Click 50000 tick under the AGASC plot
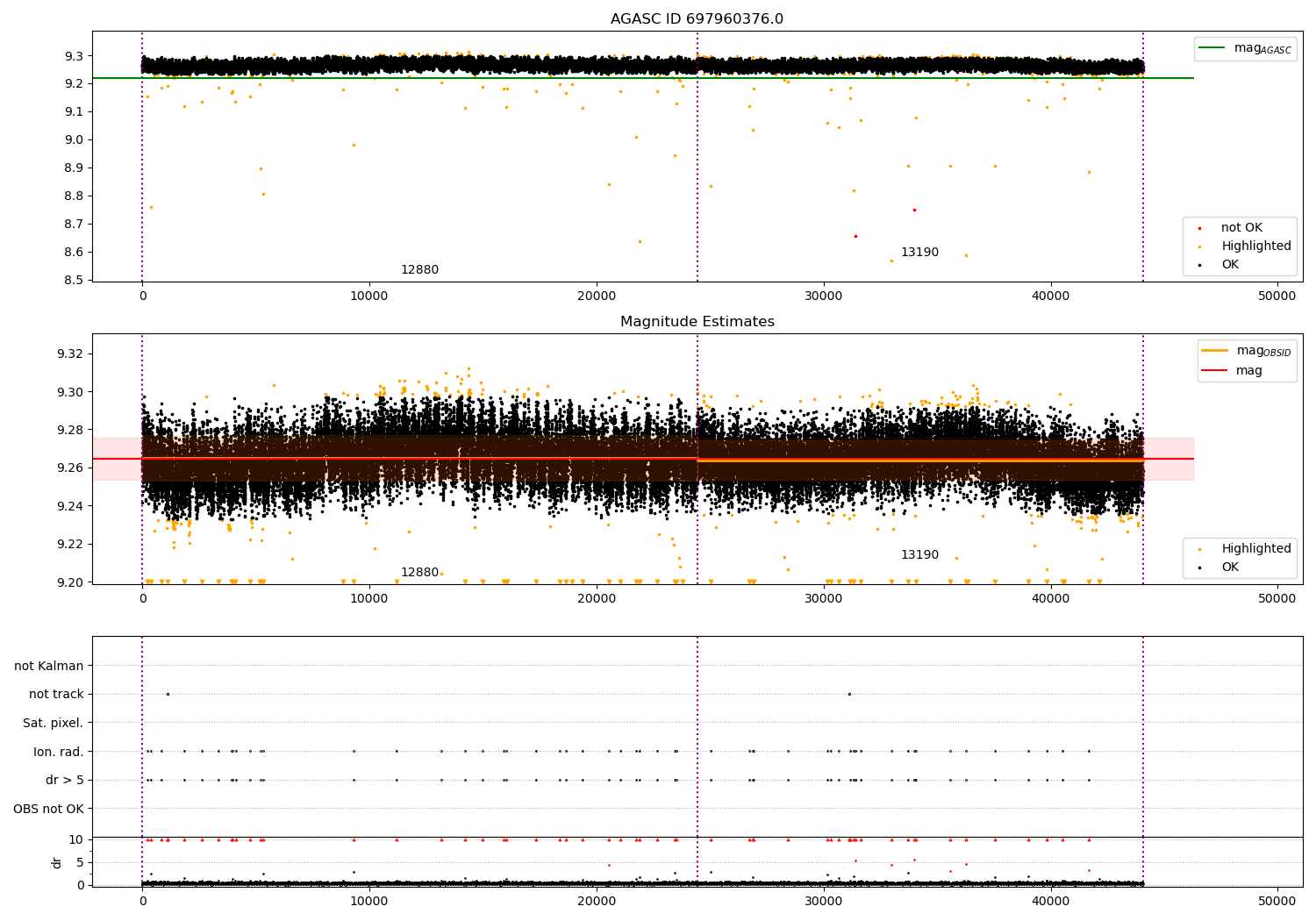This screenshot has height=921, width=1316. [1277, 297]
